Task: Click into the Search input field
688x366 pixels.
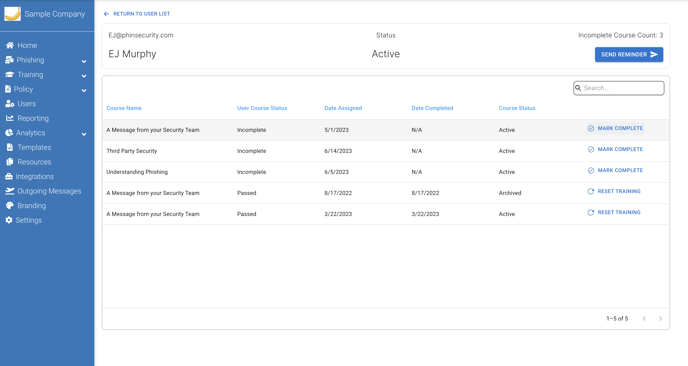Action: tap(619, 88)
